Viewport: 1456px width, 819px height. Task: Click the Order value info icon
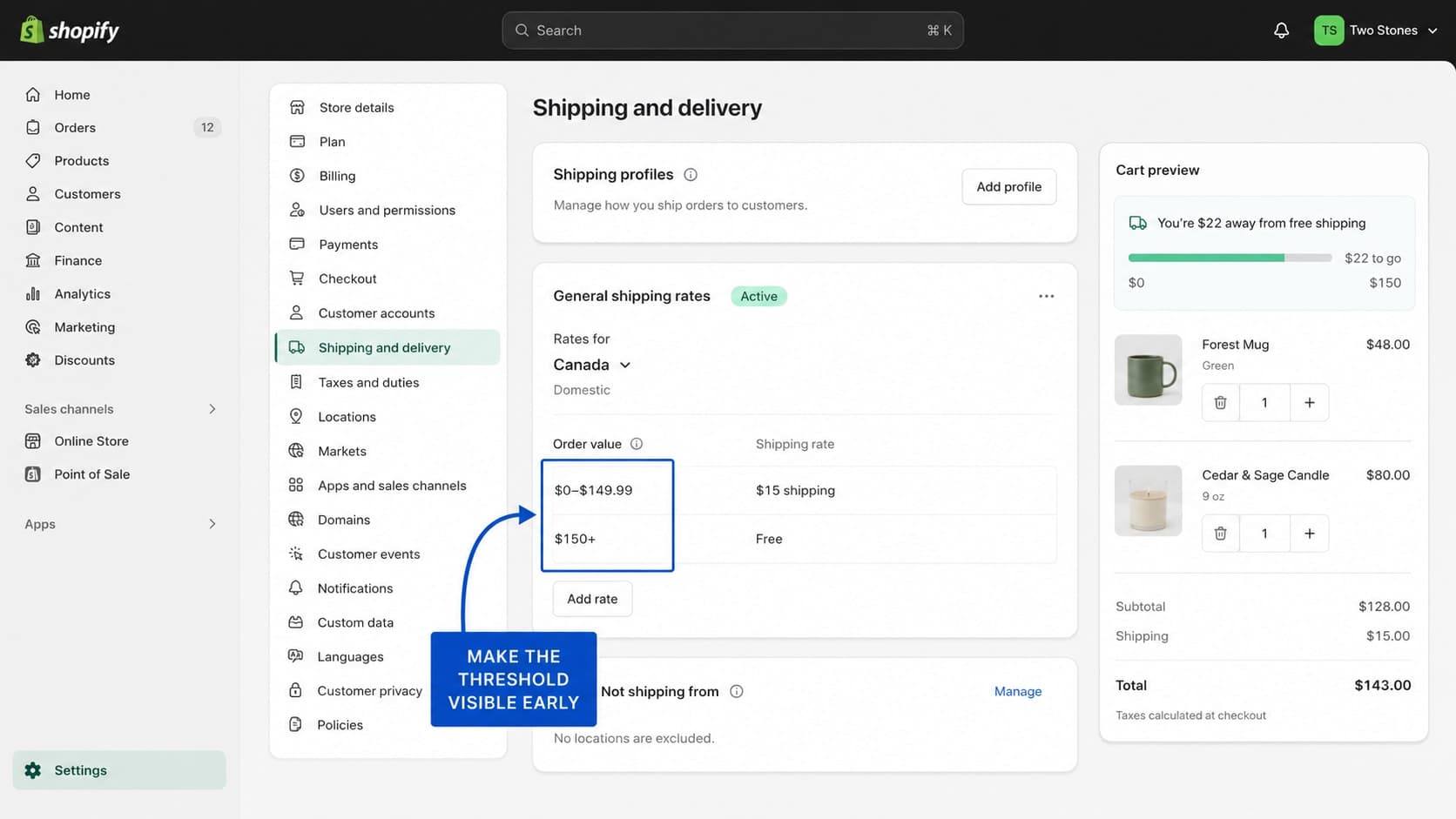(x=637, y=444)
